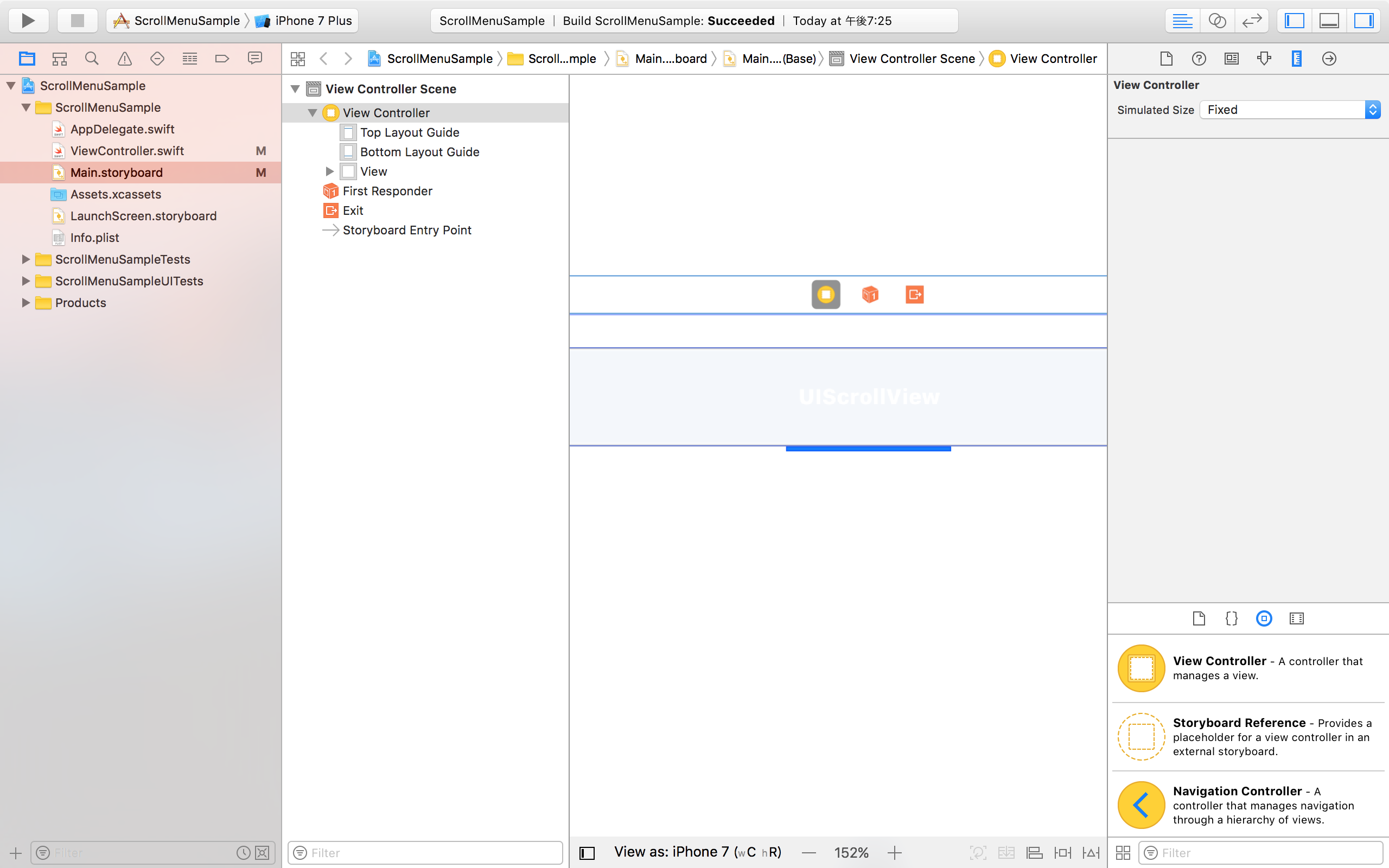The image size is (1389, 868).
Task: Hide the Utilities panel
Action: pos(1365,20)
